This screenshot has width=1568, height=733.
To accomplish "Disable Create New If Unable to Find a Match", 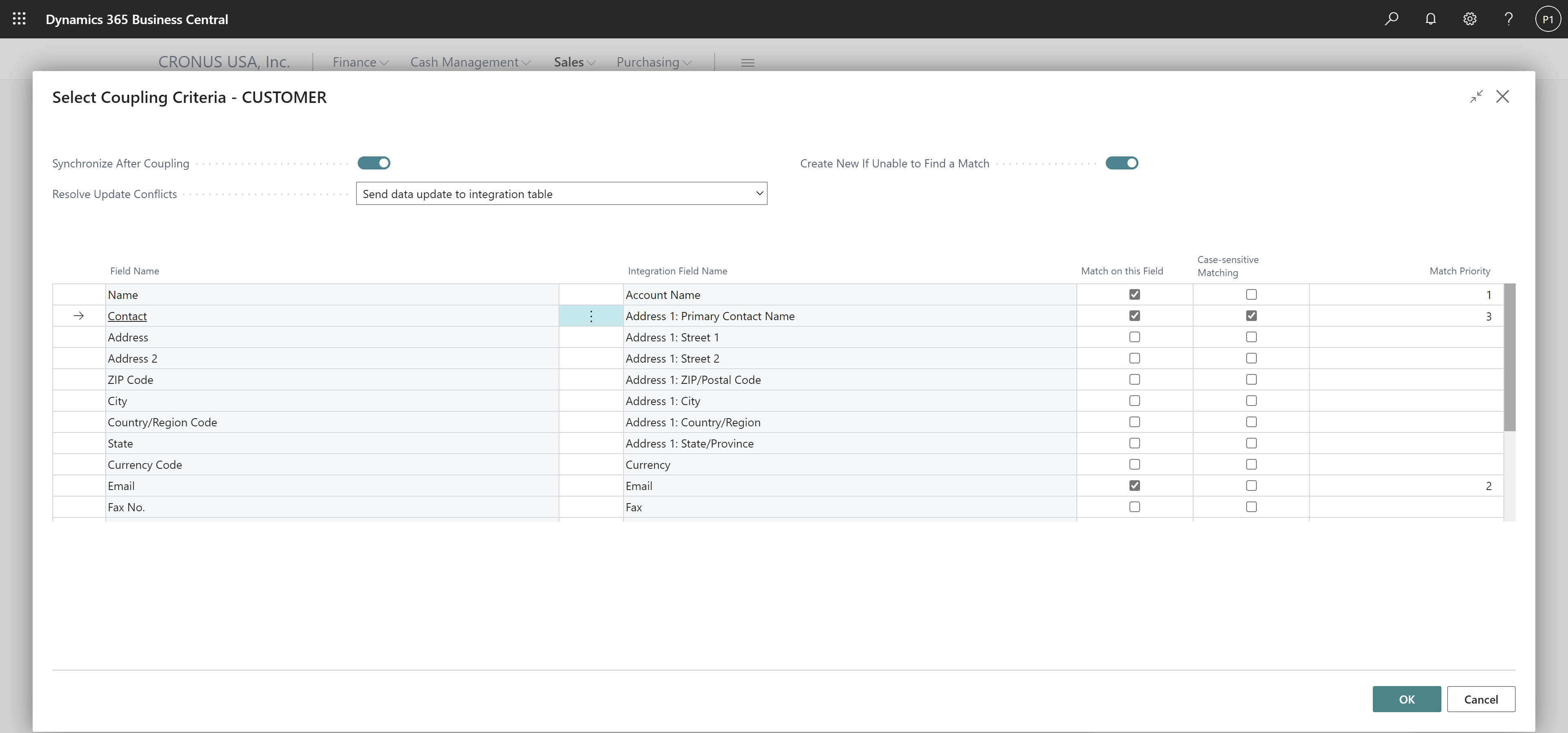I will click(1121, 163).
